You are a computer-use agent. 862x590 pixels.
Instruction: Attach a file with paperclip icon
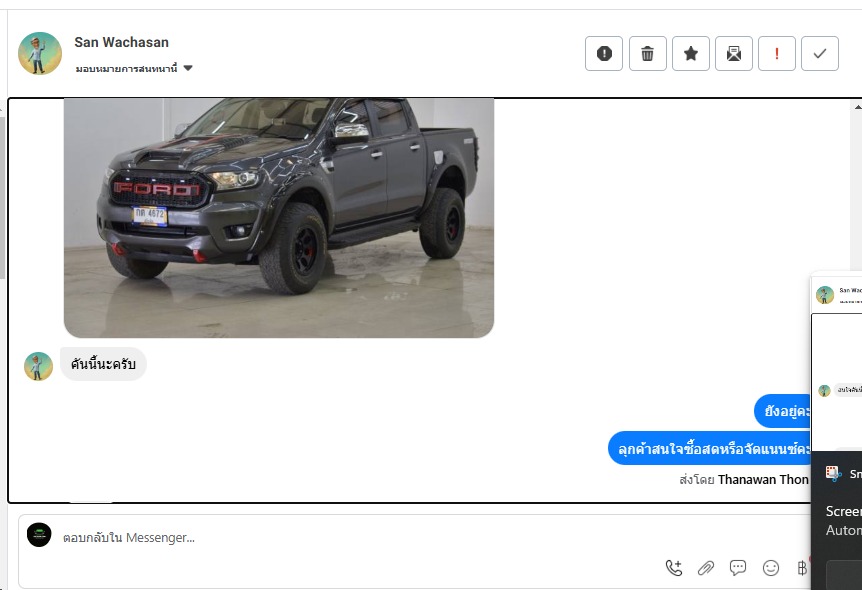706,567
